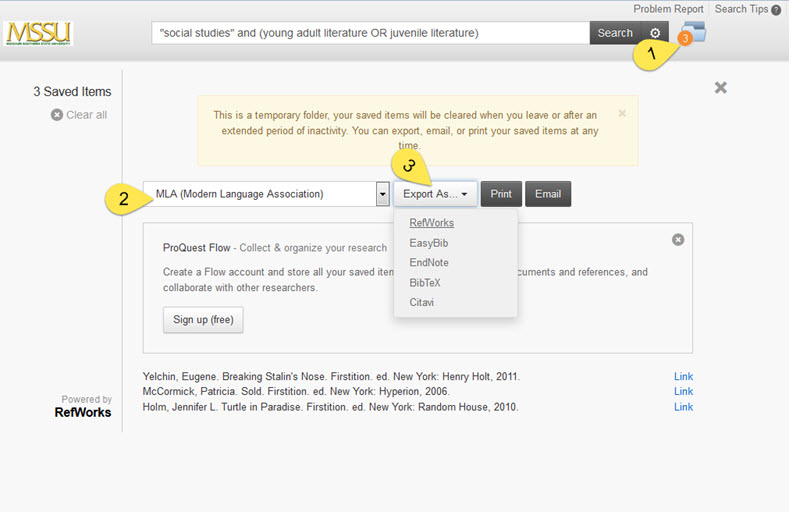The width and height of the screenshot is (789, 512).
Task: Click the Email button
Action: click(x=548, y=194)
